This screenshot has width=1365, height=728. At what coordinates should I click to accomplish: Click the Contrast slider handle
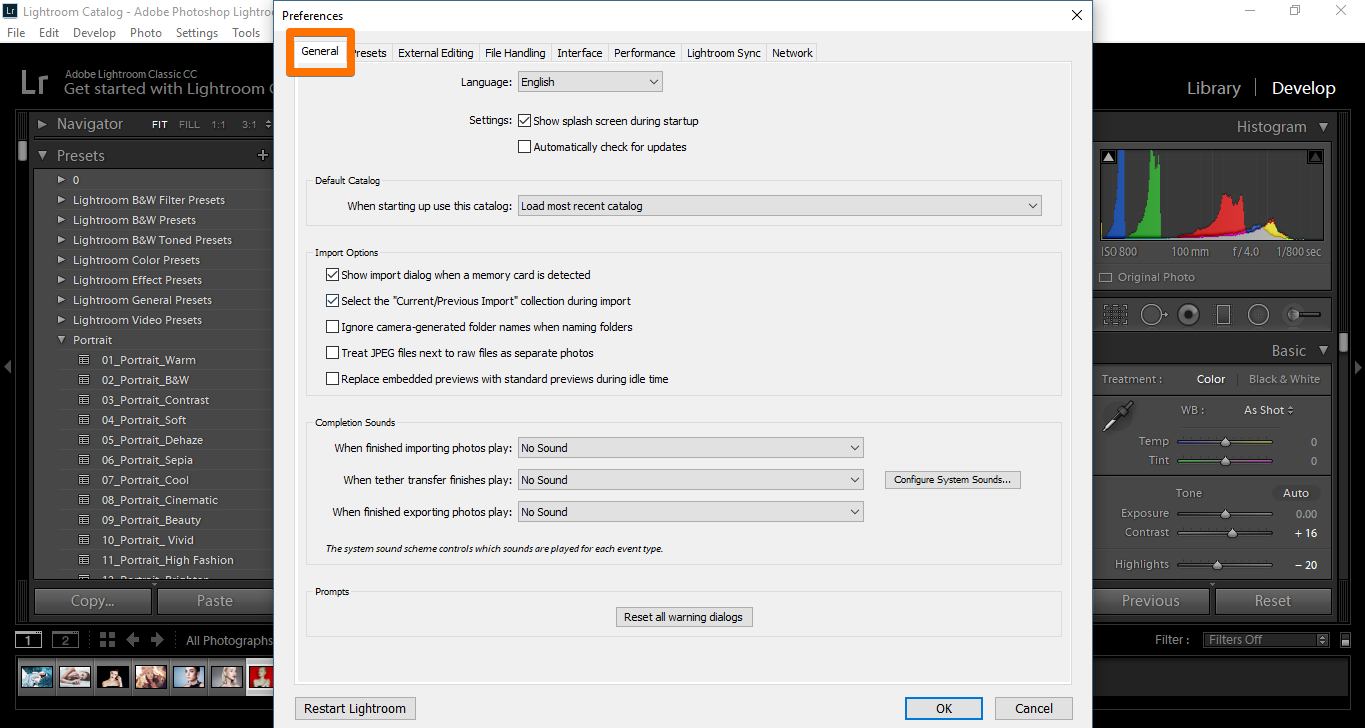pos(1232,533)
